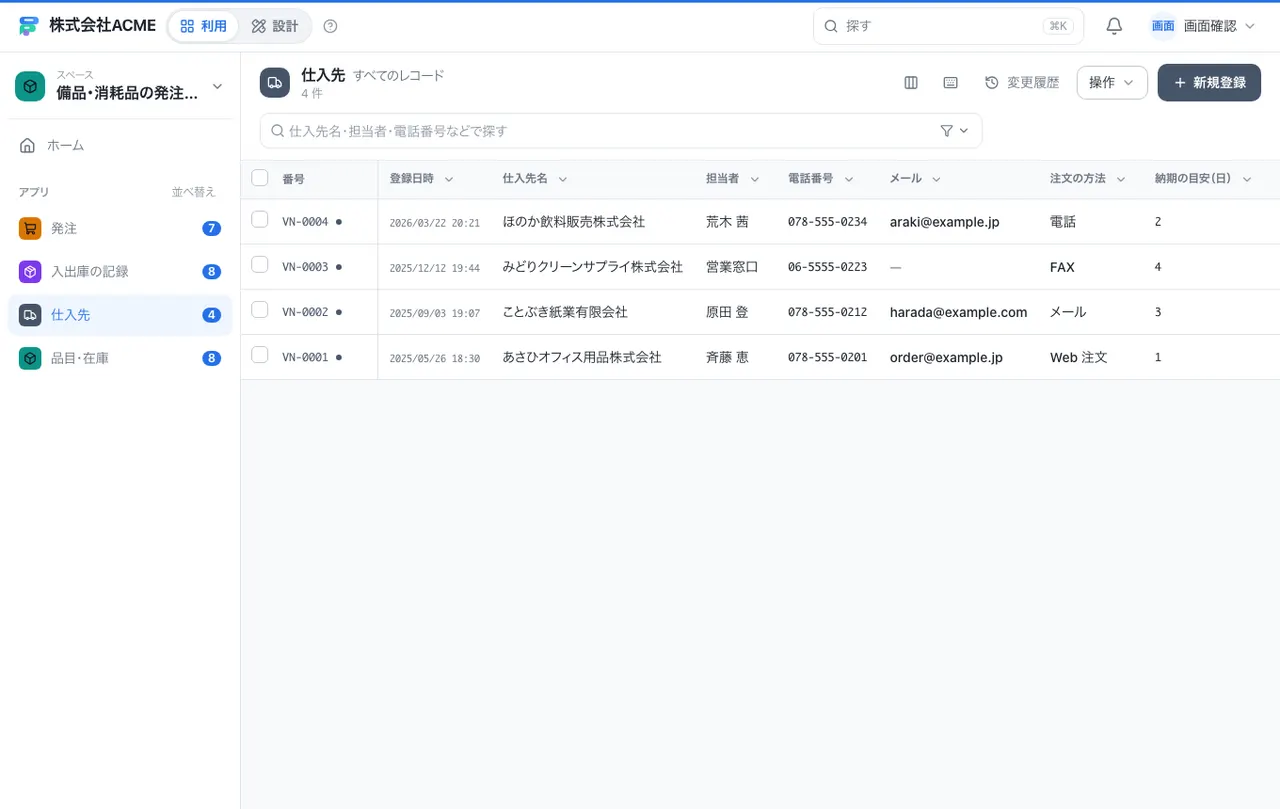Image resolution: width=1280 pixels, height=809 pixels.
Task: Click the 発注 shopping cart icon
Action: point(30,228)
